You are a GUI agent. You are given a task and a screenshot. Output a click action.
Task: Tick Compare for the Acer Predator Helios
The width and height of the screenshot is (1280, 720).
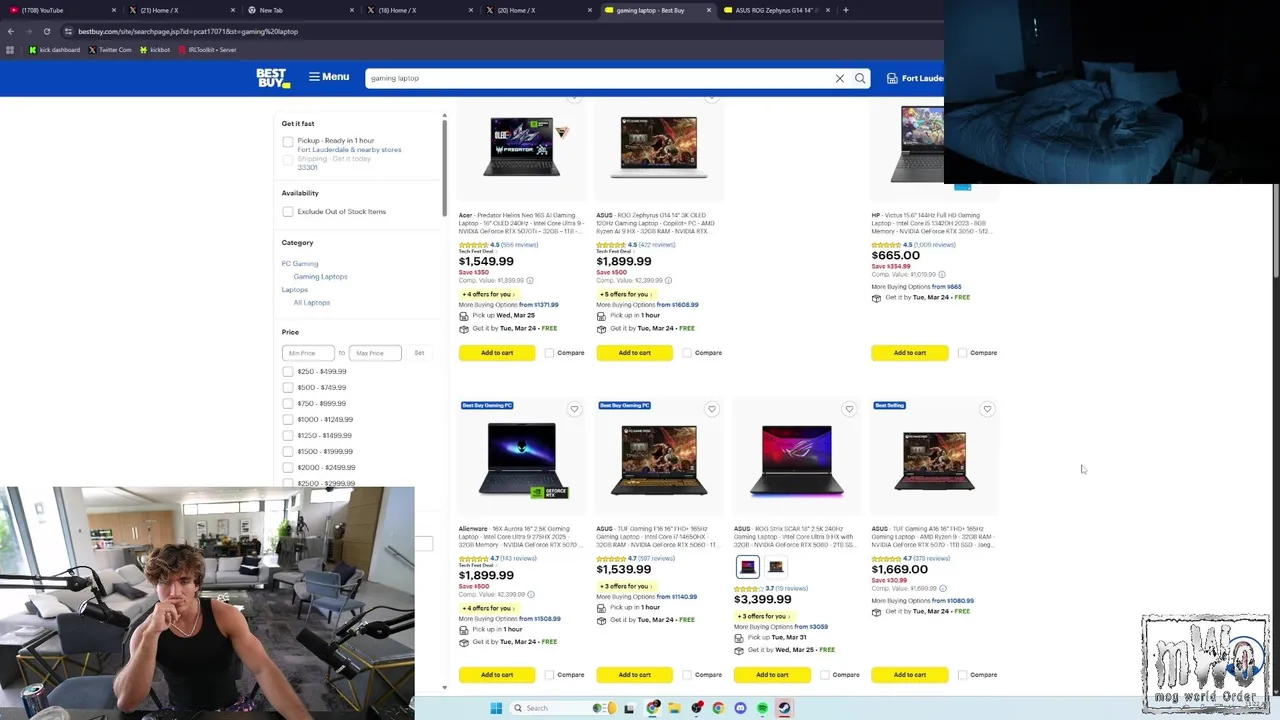point(549,353)
